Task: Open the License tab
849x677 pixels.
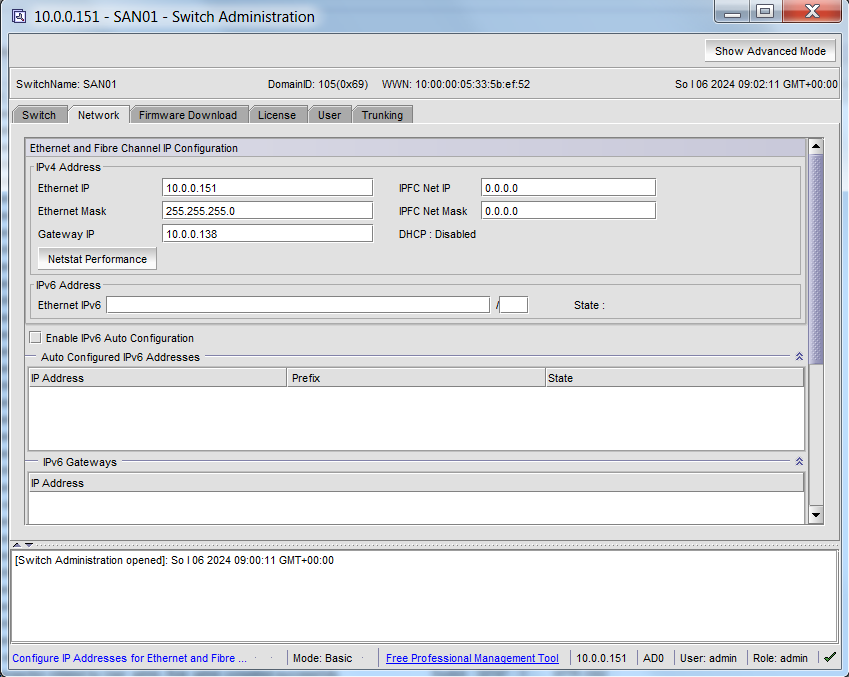Action: pos(277,115)
